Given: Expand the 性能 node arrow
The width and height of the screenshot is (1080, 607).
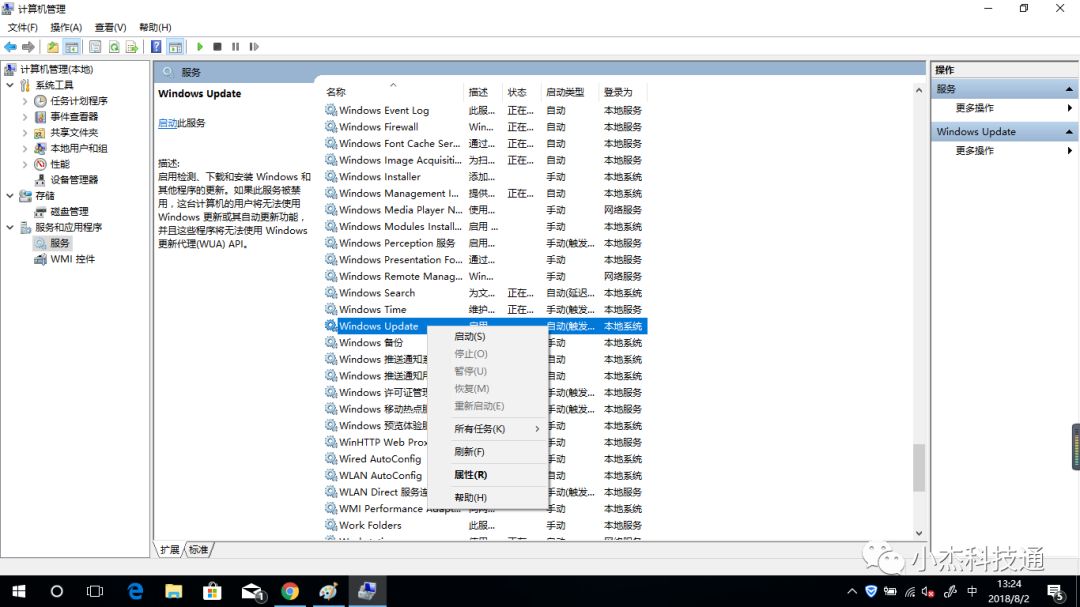Looking at the screenshot, I should click(x=25, y=164).
